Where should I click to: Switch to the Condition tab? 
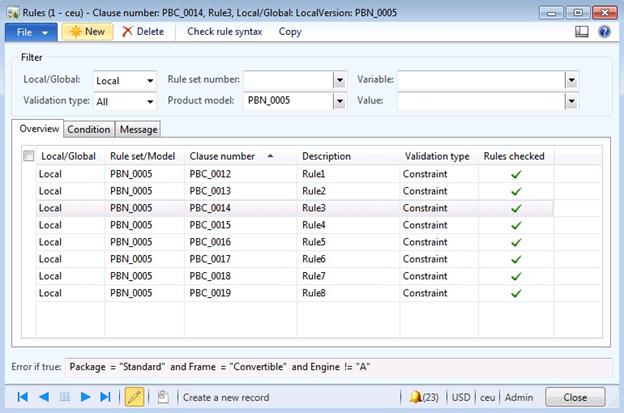click(x=88, y=129)
